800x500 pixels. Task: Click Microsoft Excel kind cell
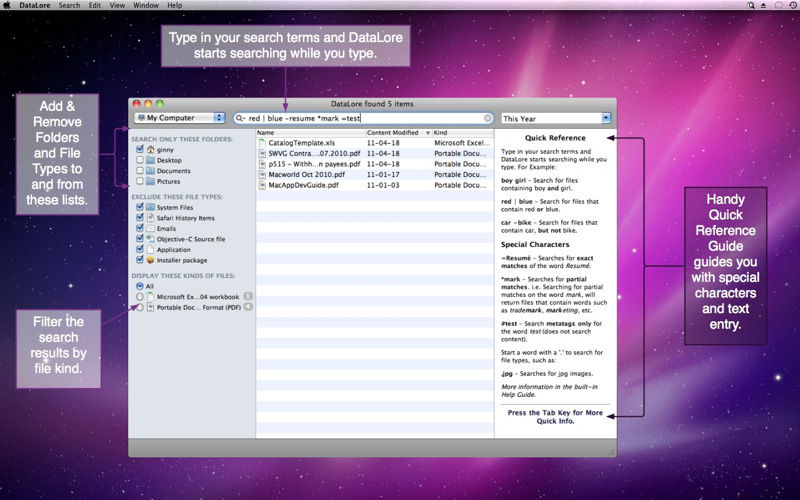(462, 143)
